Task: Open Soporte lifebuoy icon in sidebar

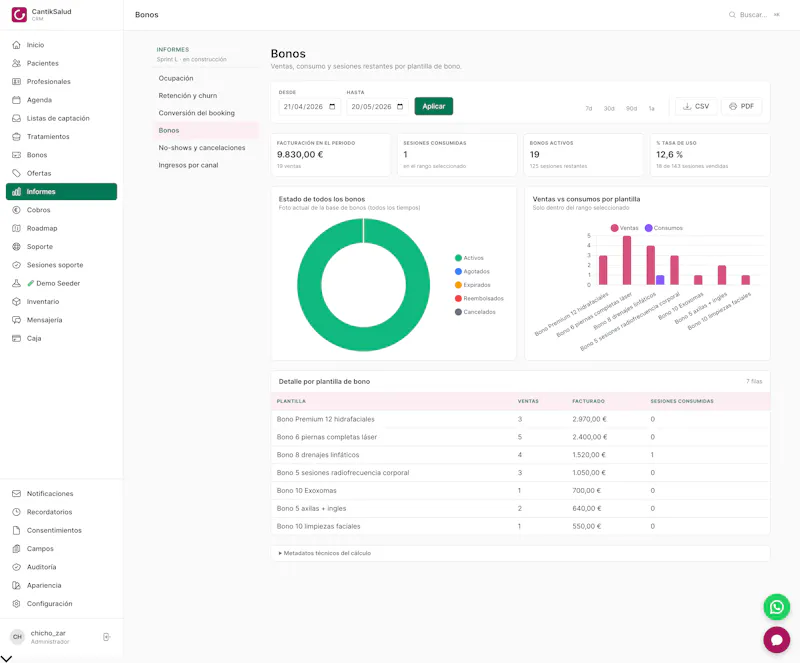Action: (x=16, y=247)
